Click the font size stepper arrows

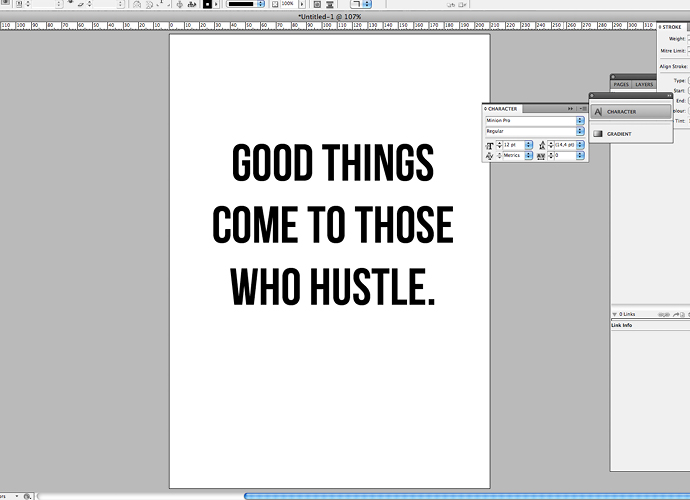click(x=499, y=145)
